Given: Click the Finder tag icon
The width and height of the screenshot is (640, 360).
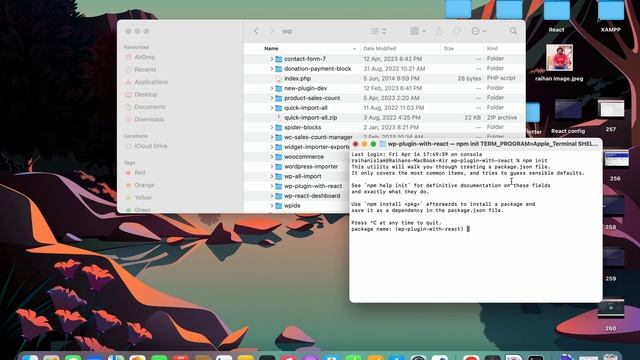Looking at the screenshot, I should pyautogui.click(x=456, y=31).
